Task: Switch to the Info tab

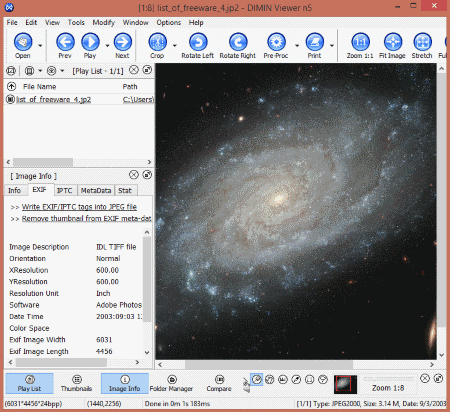Action: click(x=14, y=190)
